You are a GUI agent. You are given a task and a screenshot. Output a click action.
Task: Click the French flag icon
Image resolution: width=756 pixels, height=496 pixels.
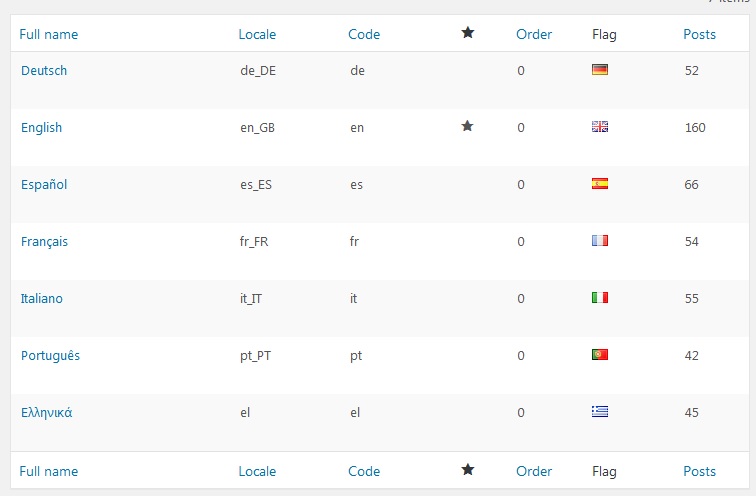pos(600,241)
